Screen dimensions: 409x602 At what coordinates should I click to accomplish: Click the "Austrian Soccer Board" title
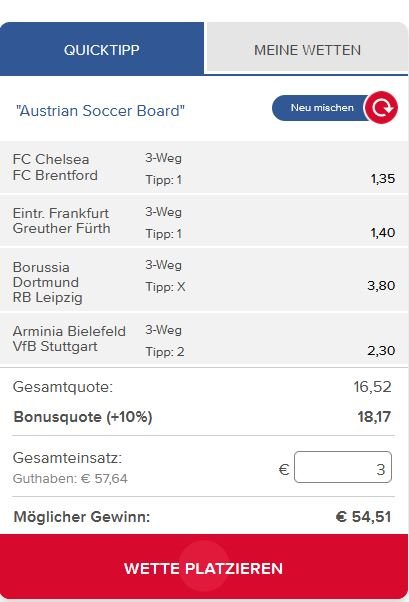100,111
